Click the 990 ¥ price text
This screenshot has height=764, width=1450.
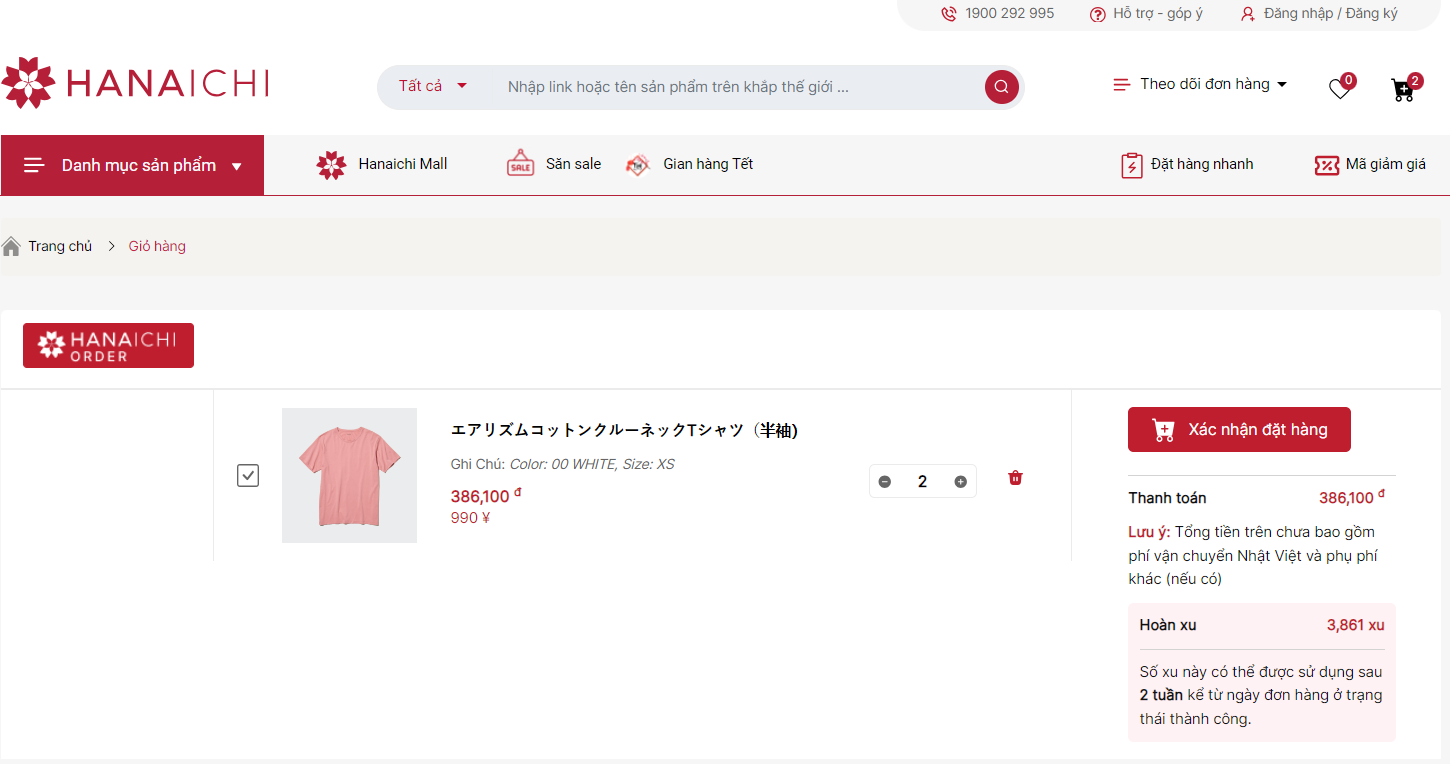(470, 518)
